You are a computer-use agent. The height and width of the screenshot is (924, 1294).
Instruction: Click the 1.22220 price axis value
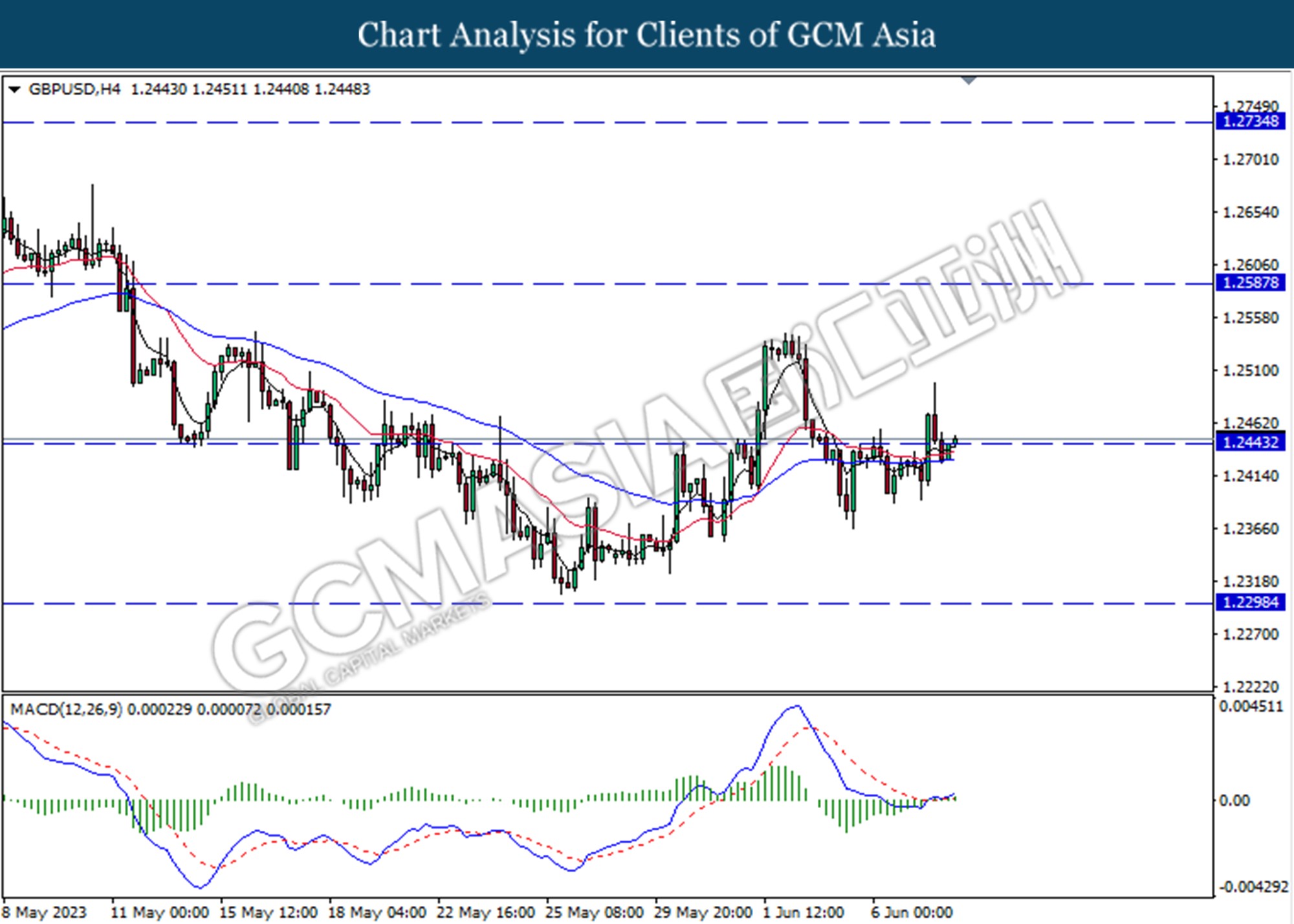pyautogui.click(x=1251, y=687)
